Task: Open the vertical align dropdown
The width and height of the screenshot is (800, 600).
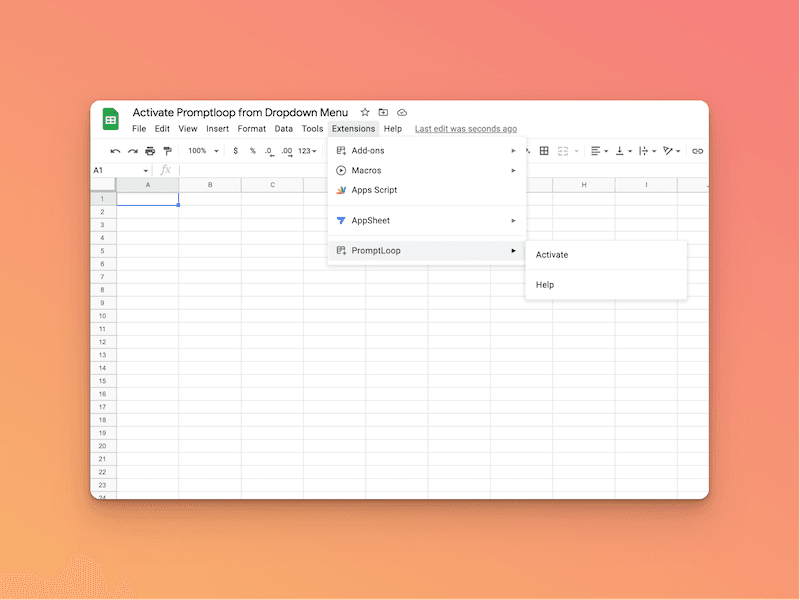Action: (x=623, y=151)
